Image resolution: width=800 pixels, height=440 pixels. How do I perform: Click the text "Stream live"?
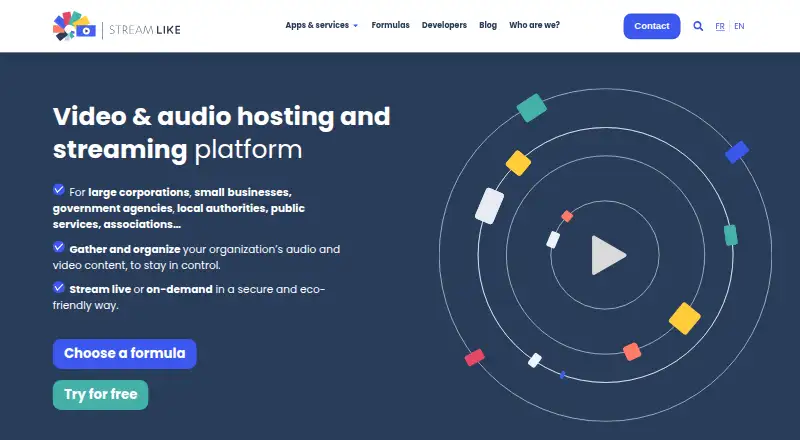[100, 289]
